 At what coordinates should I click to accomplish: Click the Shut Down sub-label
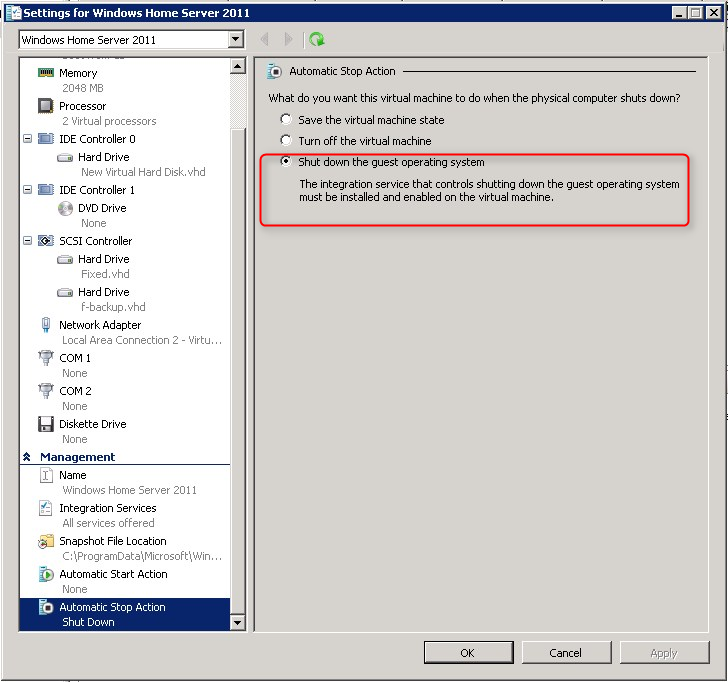point(88,622)
